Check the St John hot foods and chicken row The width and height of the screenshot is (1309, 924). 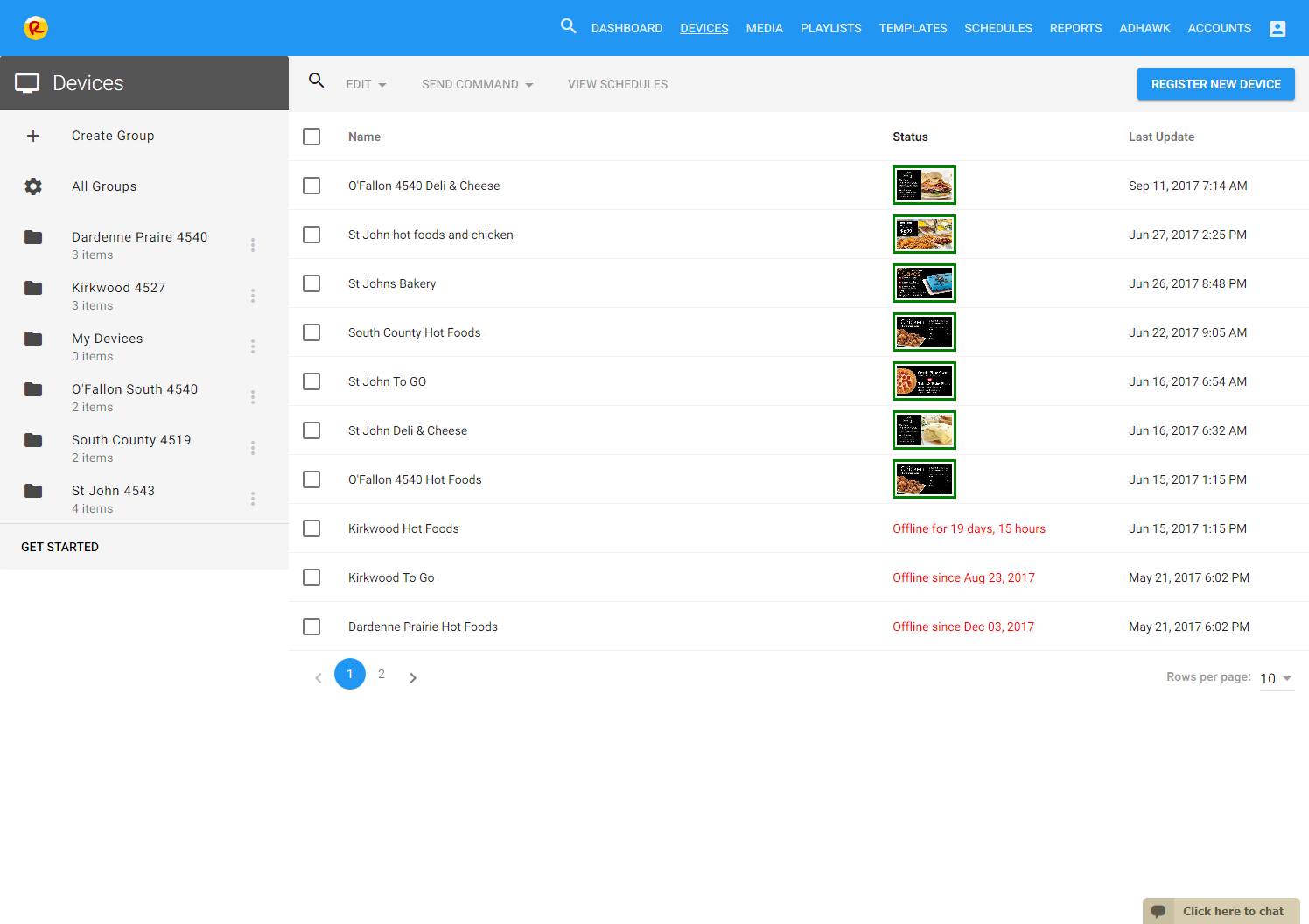(311, 234)
